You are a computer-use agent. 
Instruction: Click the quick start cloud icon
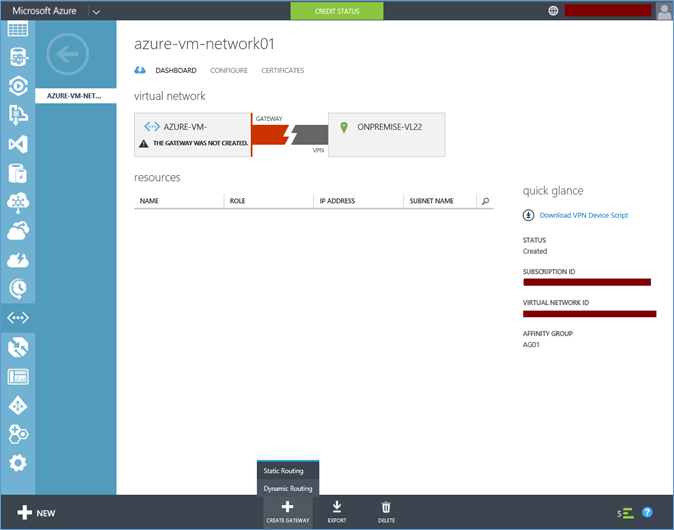pyautogui.click(x=140, y=70)
